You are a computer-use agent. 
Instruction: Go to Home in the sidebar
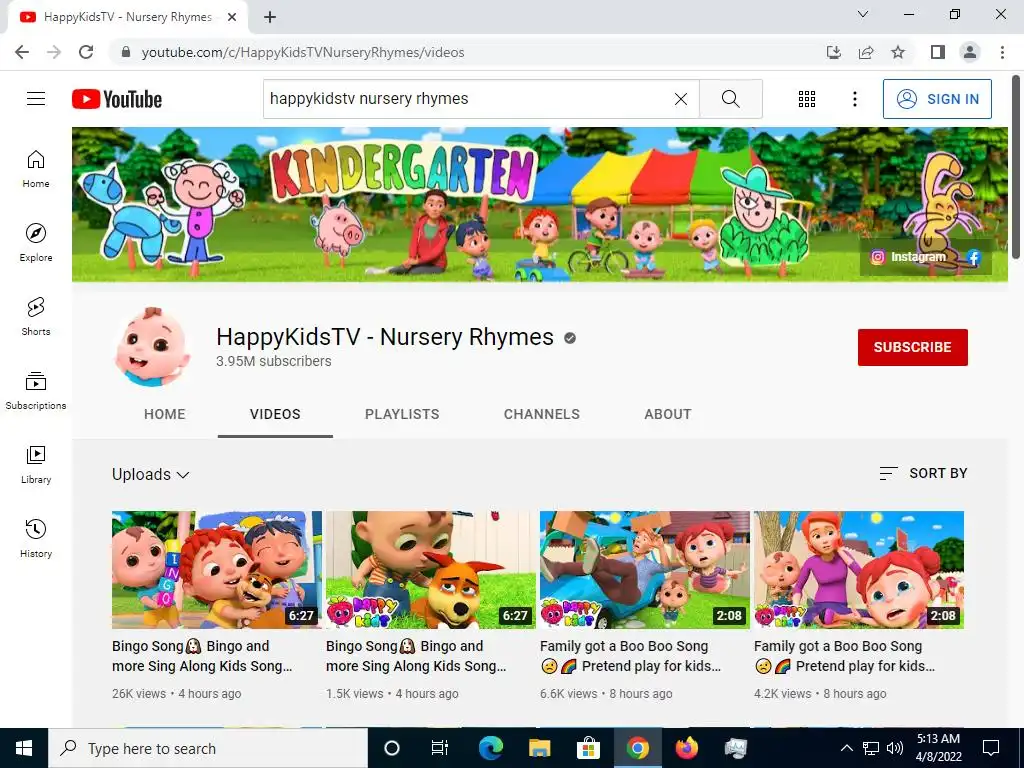[36, 168]
